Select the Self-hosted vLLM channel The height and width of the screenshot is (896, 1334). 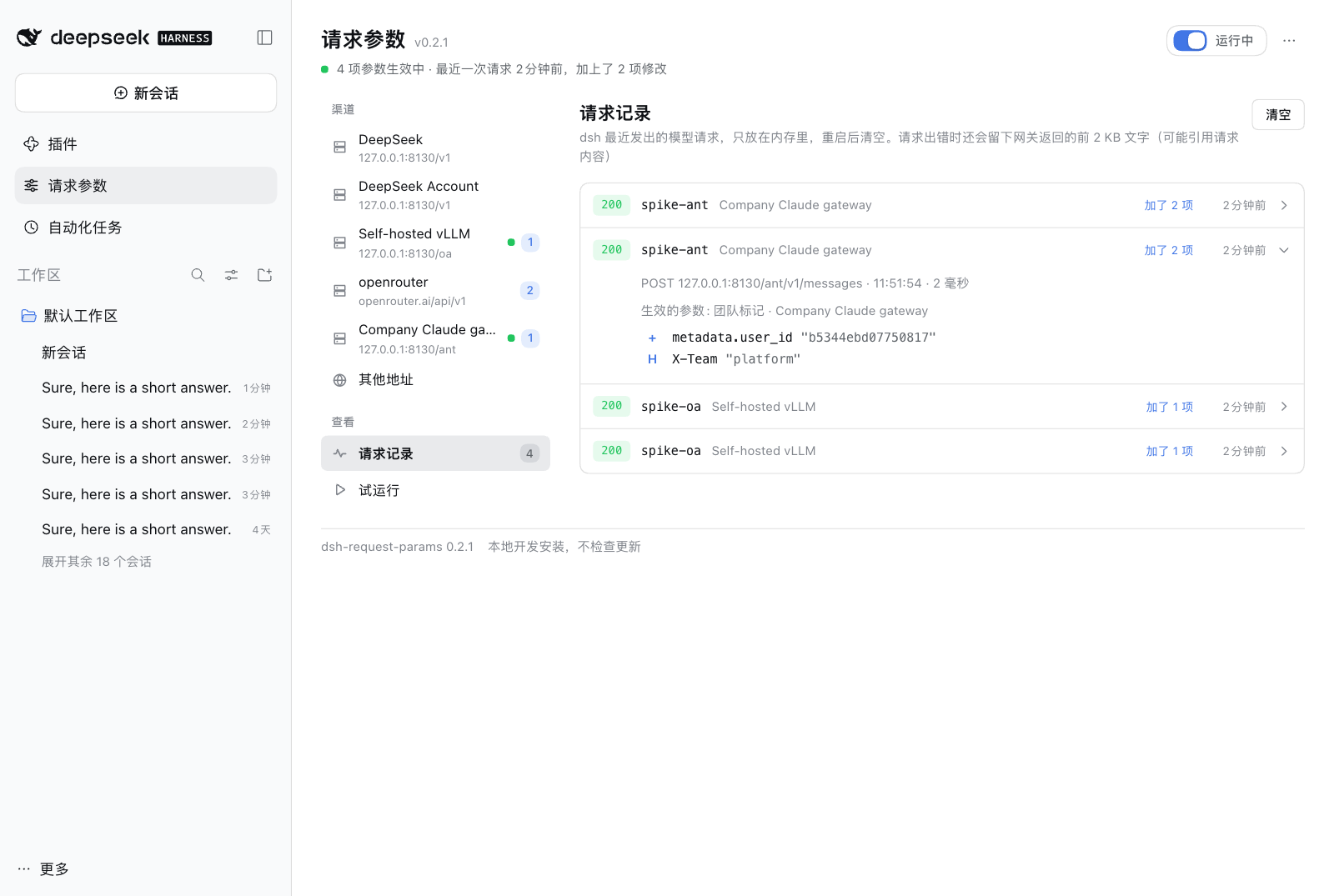(435, 243)
